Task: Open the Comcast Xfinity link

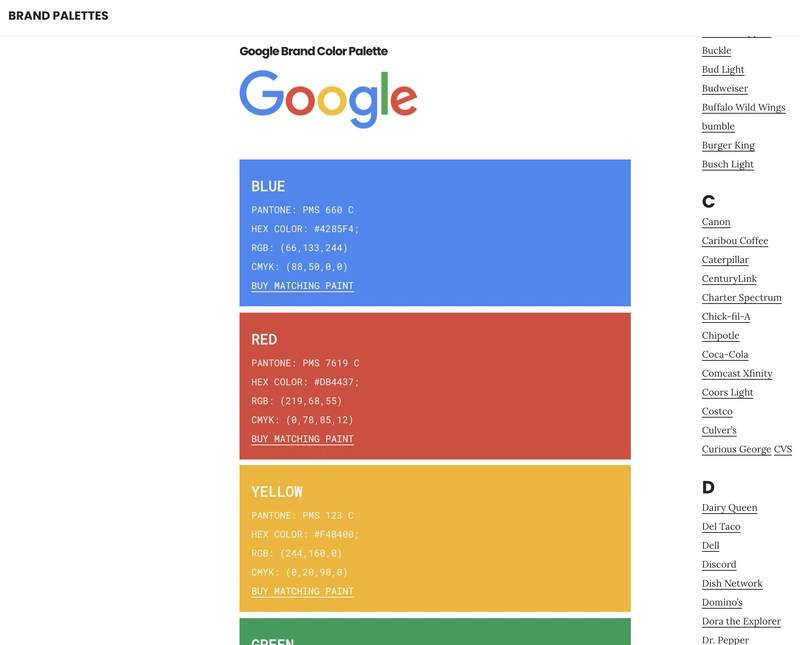Action: [737, 374]
